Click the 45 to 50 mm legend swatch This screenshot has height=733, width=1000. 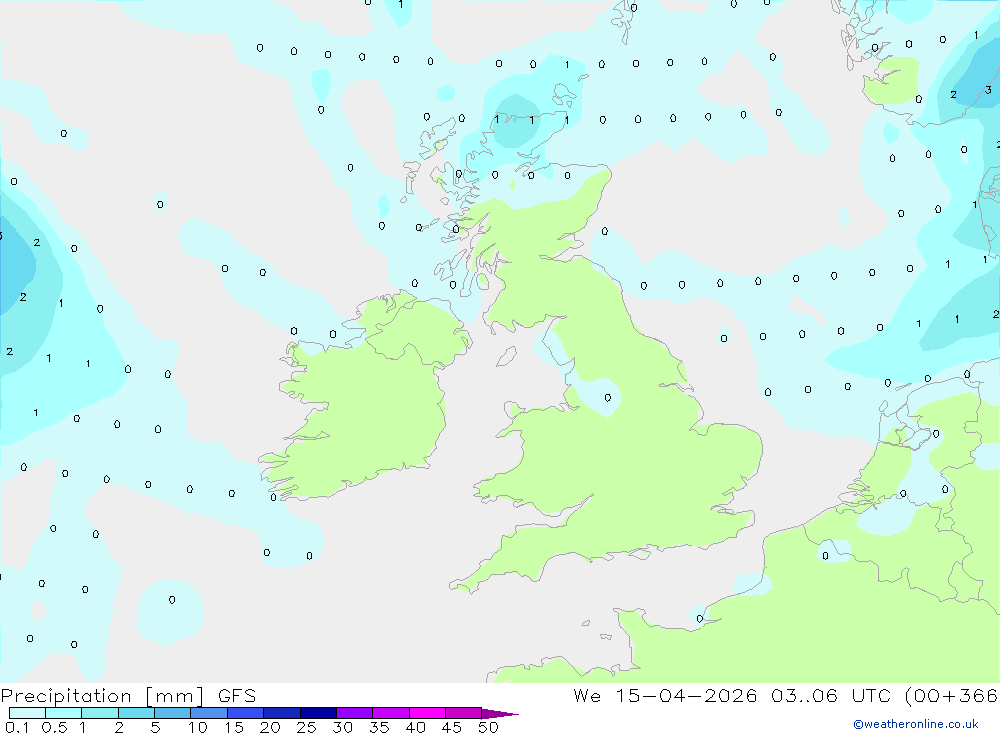pos(464,713)
